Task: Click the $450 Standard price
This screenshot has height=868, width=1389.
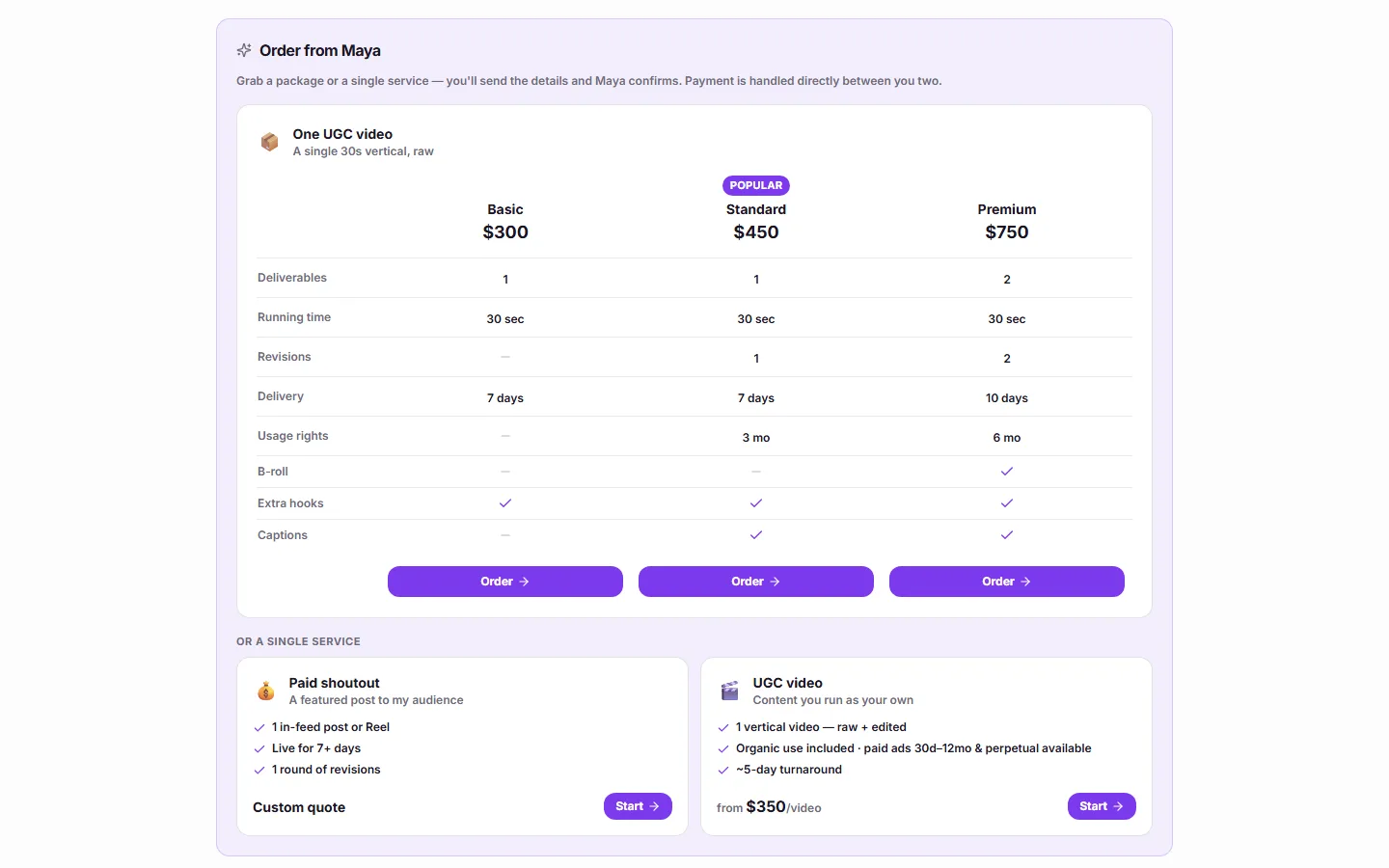Action: point(756,232)
